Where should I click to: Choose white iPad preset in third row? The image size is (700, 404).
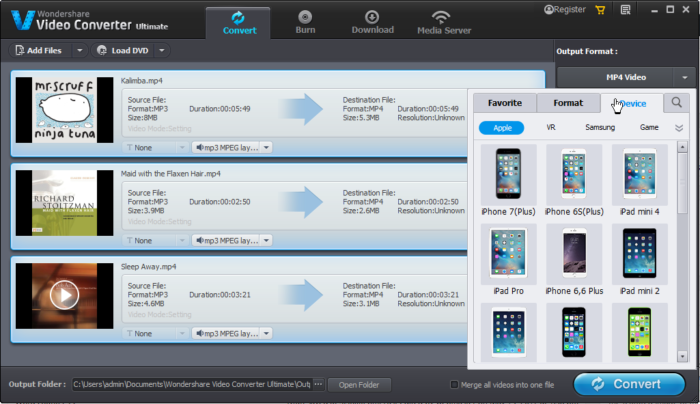point(508,333)
